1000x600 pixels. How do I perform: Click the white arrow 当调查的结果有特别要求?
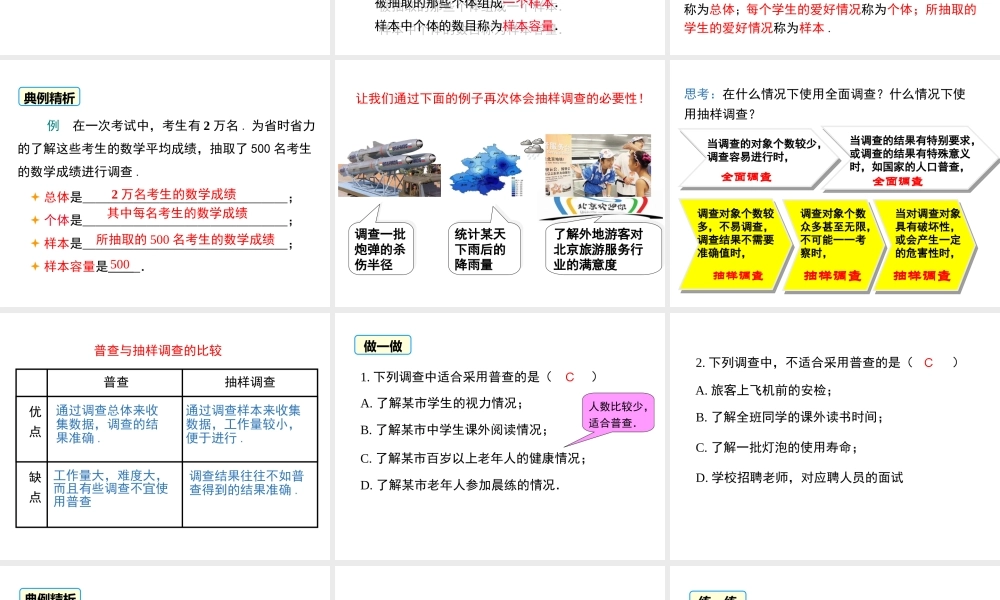(x=910, y=159)
